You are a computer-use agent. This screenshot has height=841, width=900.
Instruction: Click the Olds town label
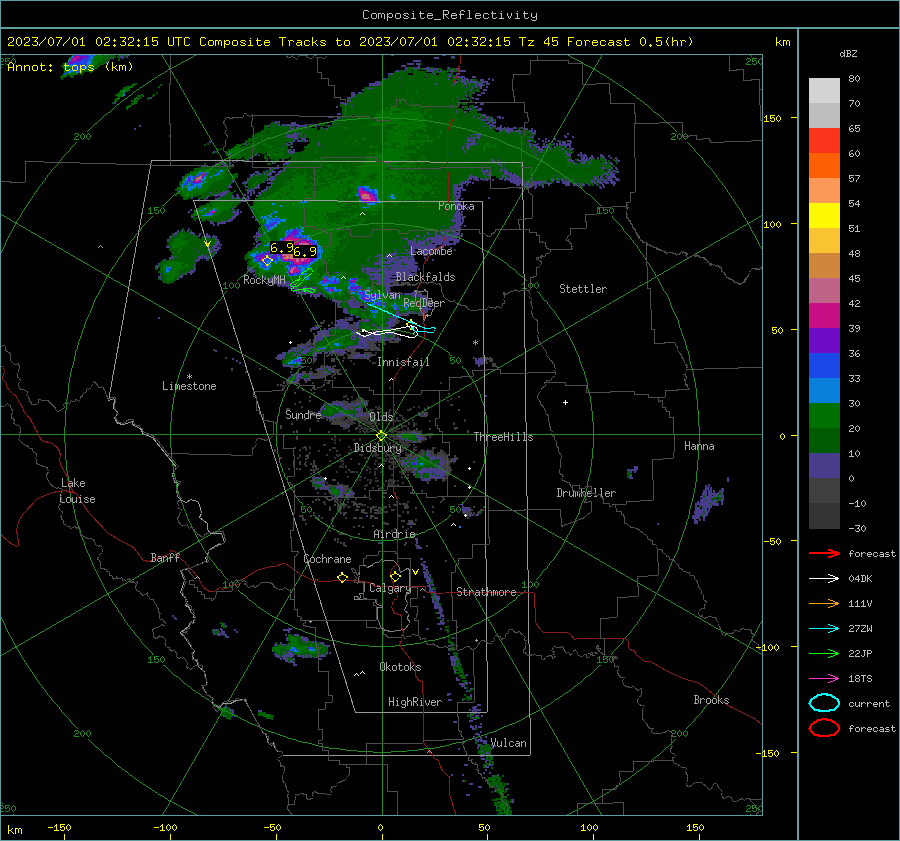[381, 417]
